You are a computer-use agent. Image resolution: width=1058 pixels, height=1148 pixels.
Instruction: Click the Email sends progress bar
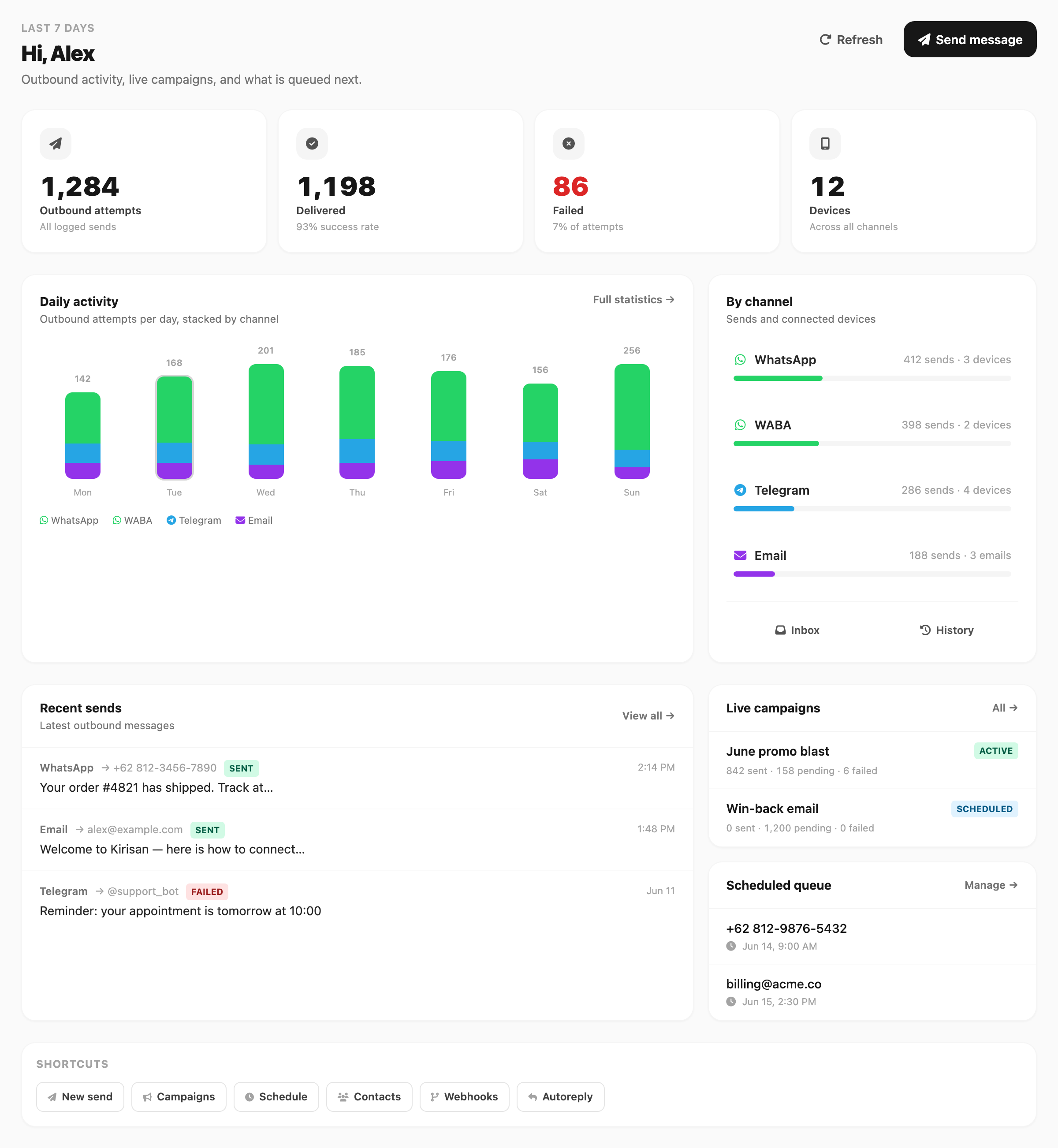(x=872, y=574)
